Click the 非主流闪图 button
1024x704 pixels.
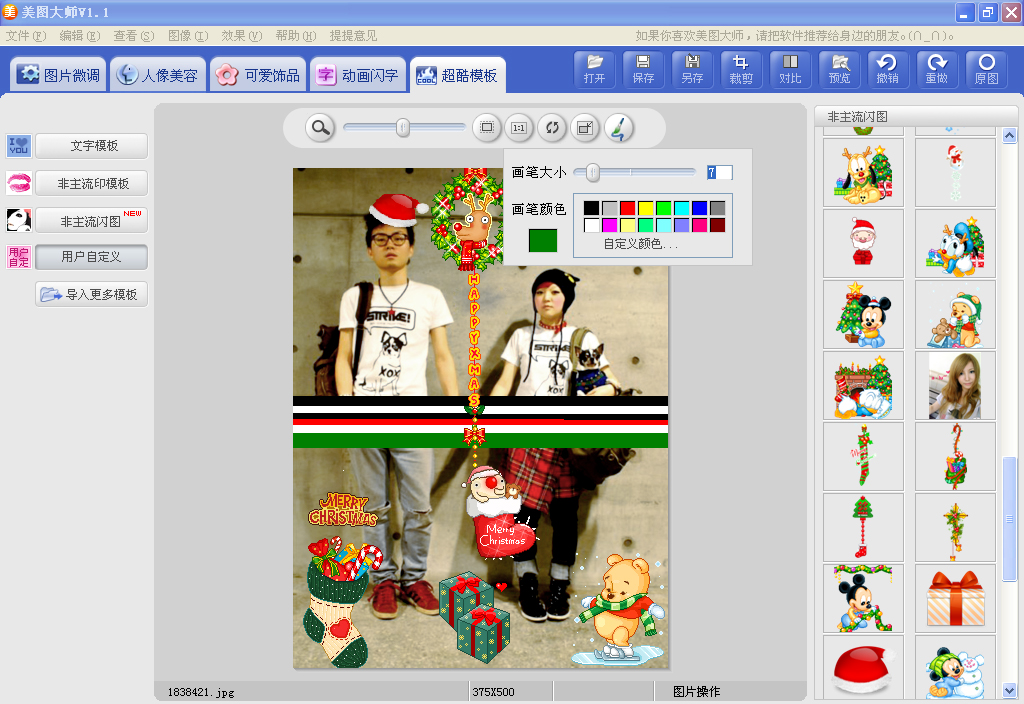pyautogui.click(x=91, y=221)
